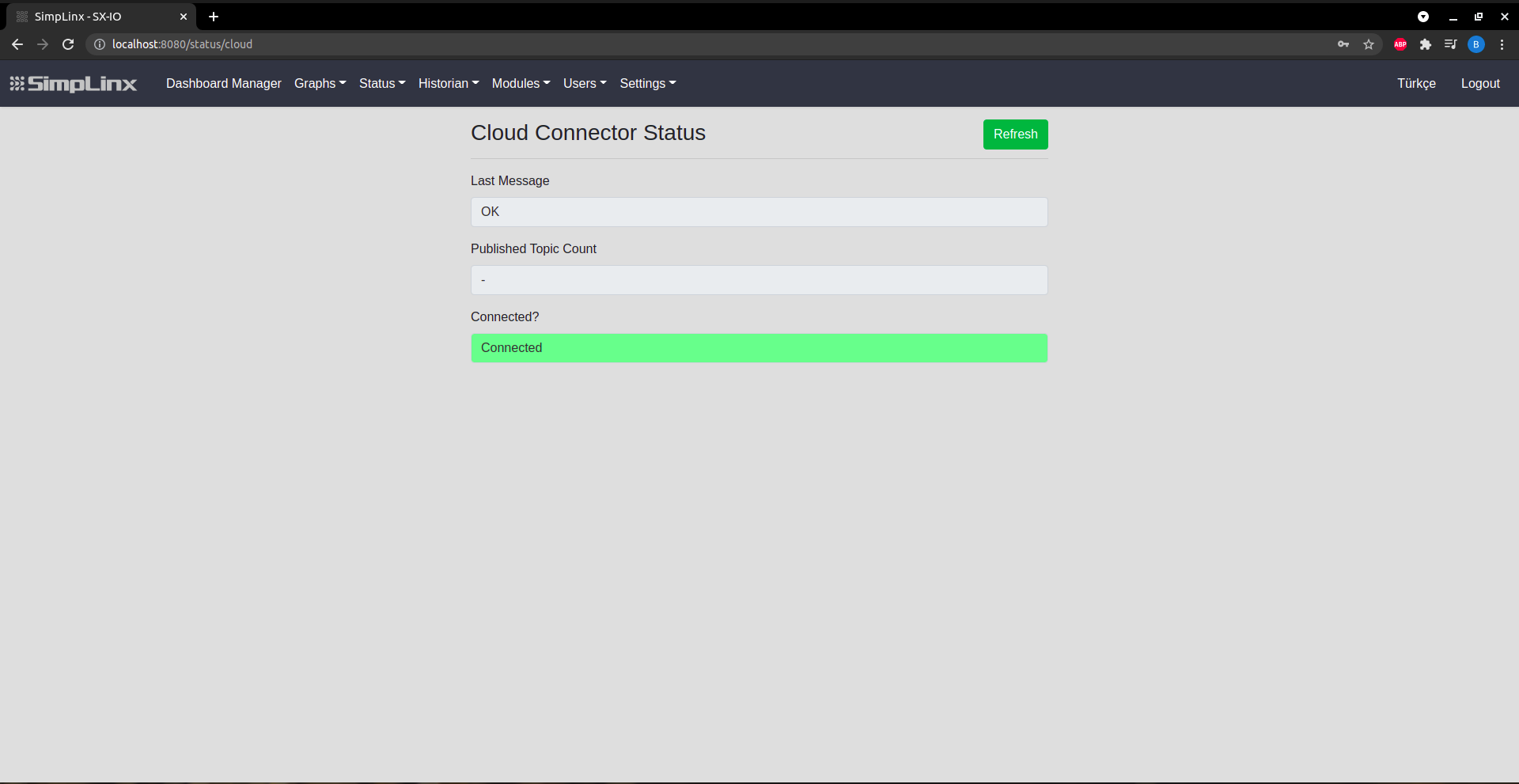Click the Cloud Connector Status heading
Image resolution: width=1519 pixels, height=784 pixels.
click(x=588, y=133)
